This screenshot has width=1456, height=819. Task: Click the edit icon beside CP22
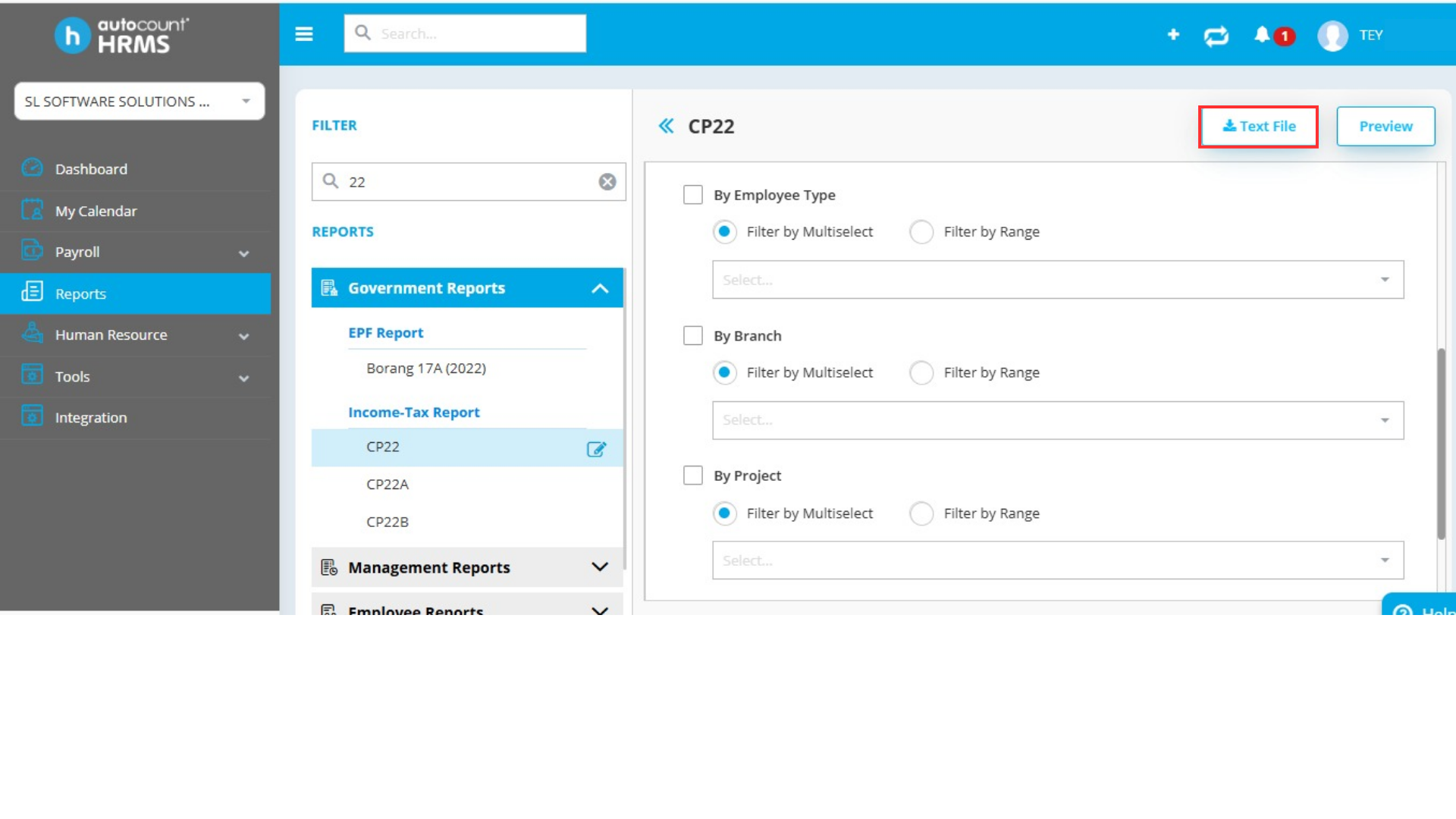click(x=596, y=449)
